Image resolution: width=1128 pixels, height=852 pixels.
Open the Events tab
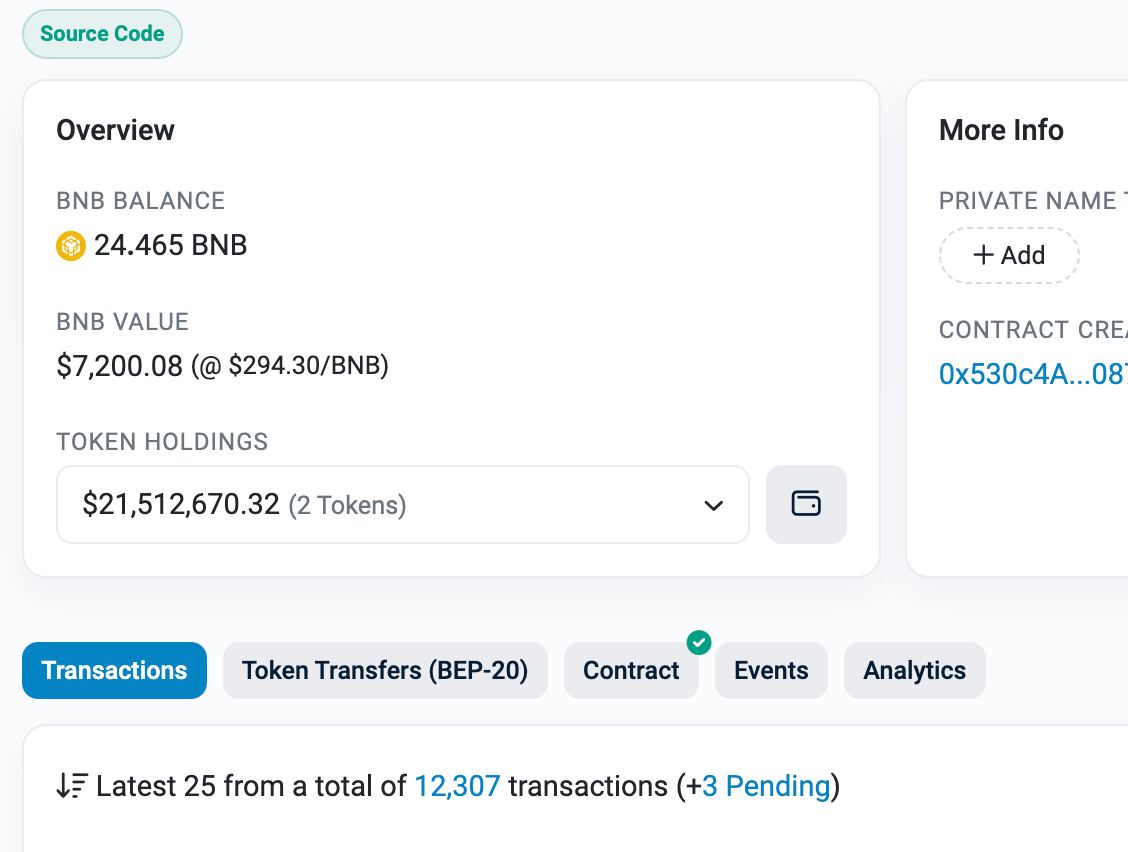pyautogui.click(x=771, y=670)
